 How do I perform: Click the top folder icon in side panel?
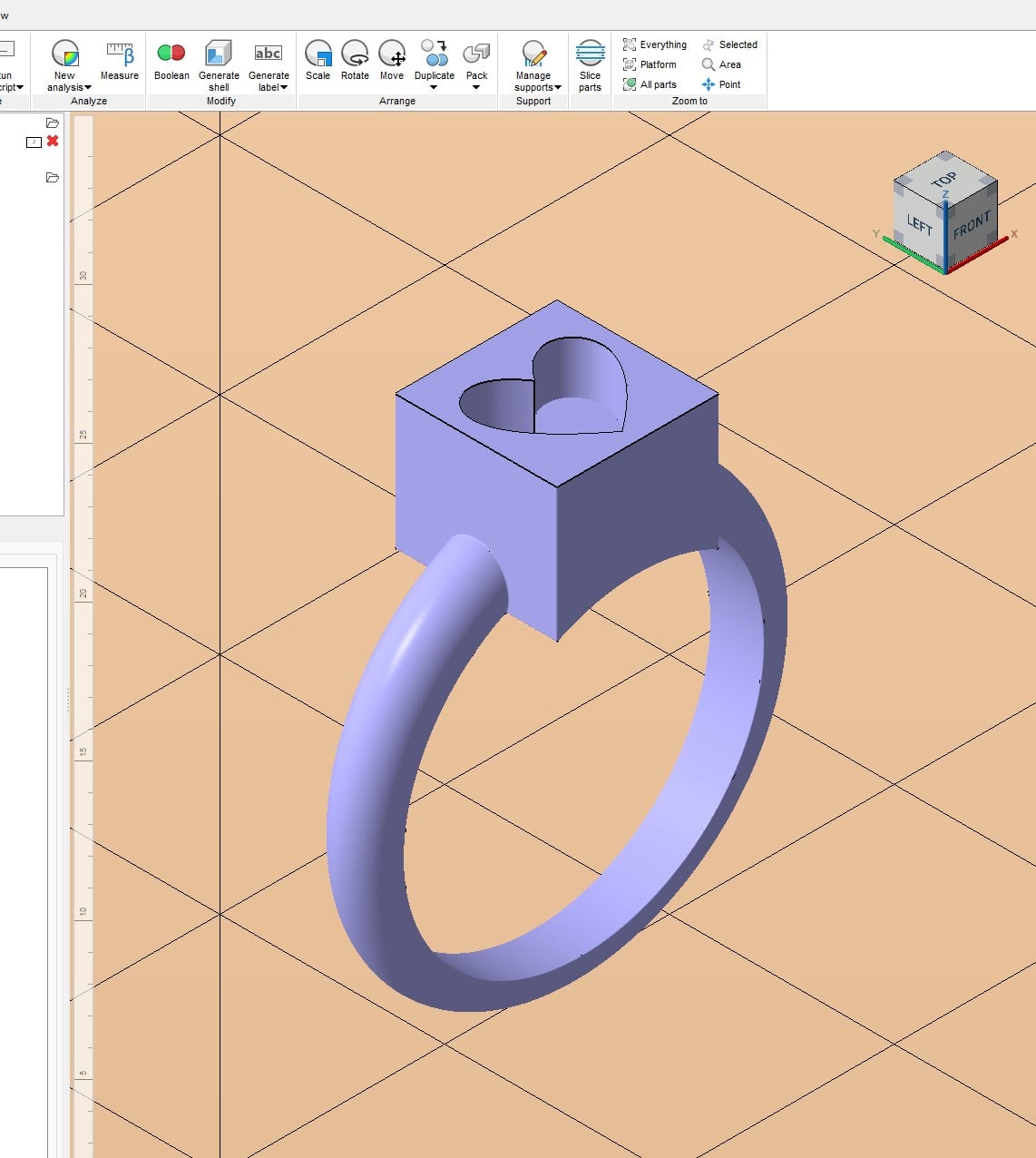pyautogui.click(x=53, y=123)
